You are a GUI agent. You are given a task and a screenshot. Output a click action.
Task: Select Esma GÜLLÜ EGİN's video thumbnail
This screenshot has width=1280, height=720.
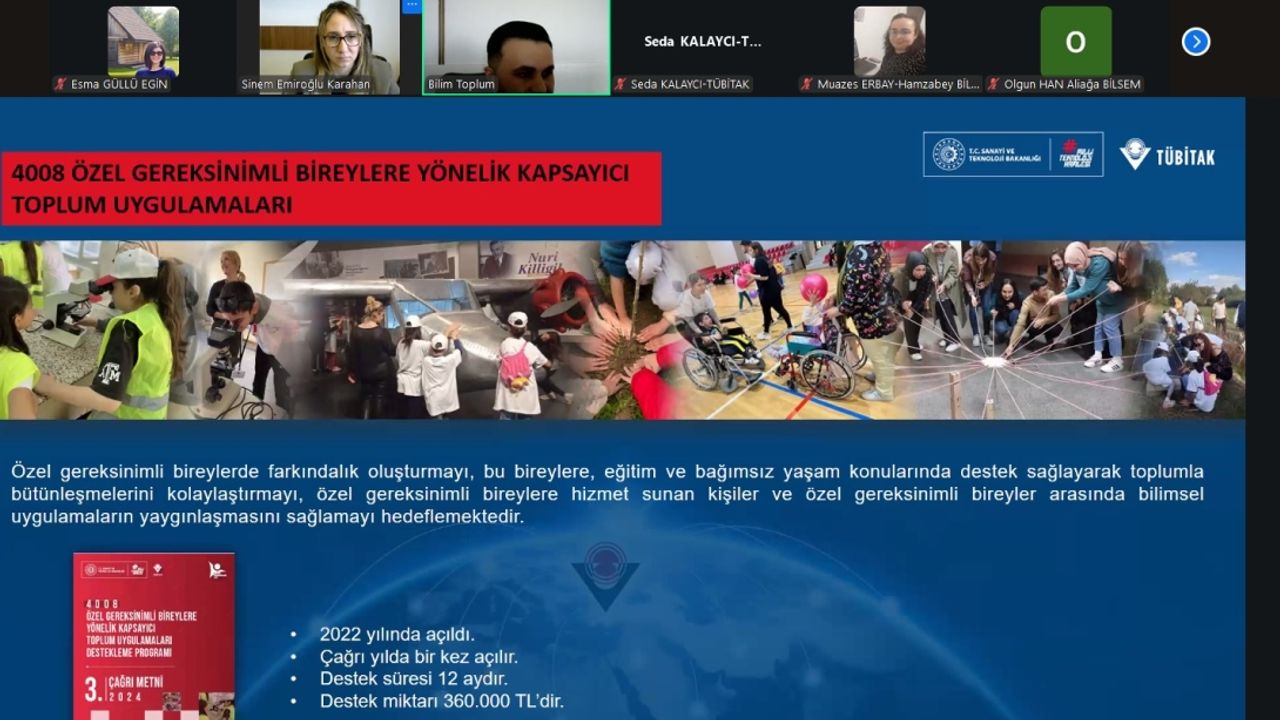point(143,42)
